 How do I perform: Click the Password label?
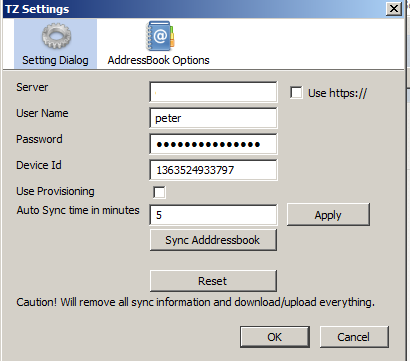[39, 139]
